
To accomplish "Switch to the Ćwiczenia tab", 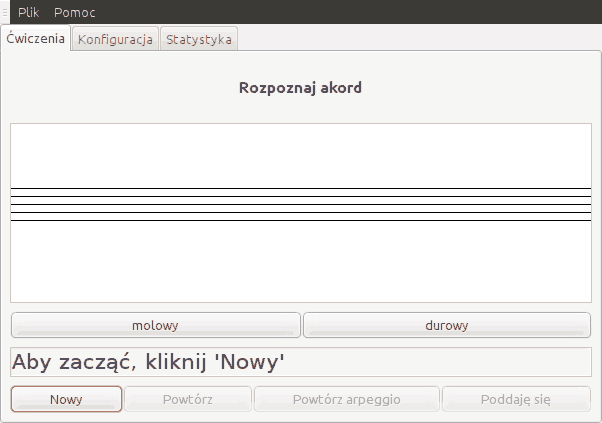I will pyautogui.click(x=35, y=38).
